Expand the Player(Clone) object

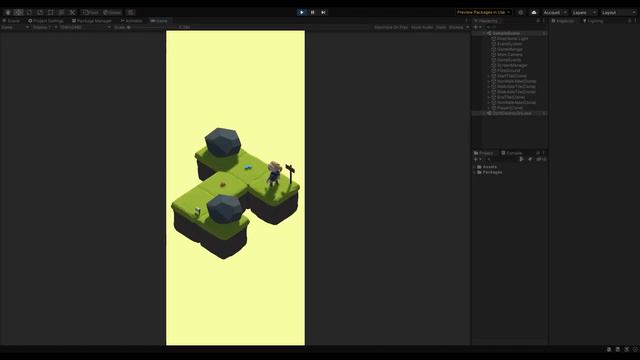pyautogui.click(x=489, y=108)
